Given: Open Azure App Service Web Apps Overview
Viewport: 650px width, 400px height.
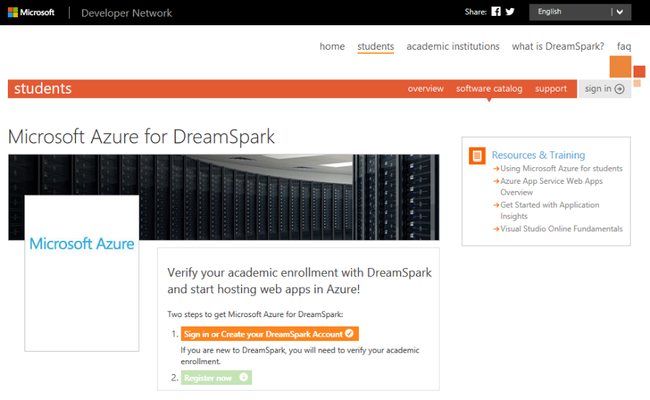Looking at the screenshot, I should pyautogui.click(x=551, y=187).
